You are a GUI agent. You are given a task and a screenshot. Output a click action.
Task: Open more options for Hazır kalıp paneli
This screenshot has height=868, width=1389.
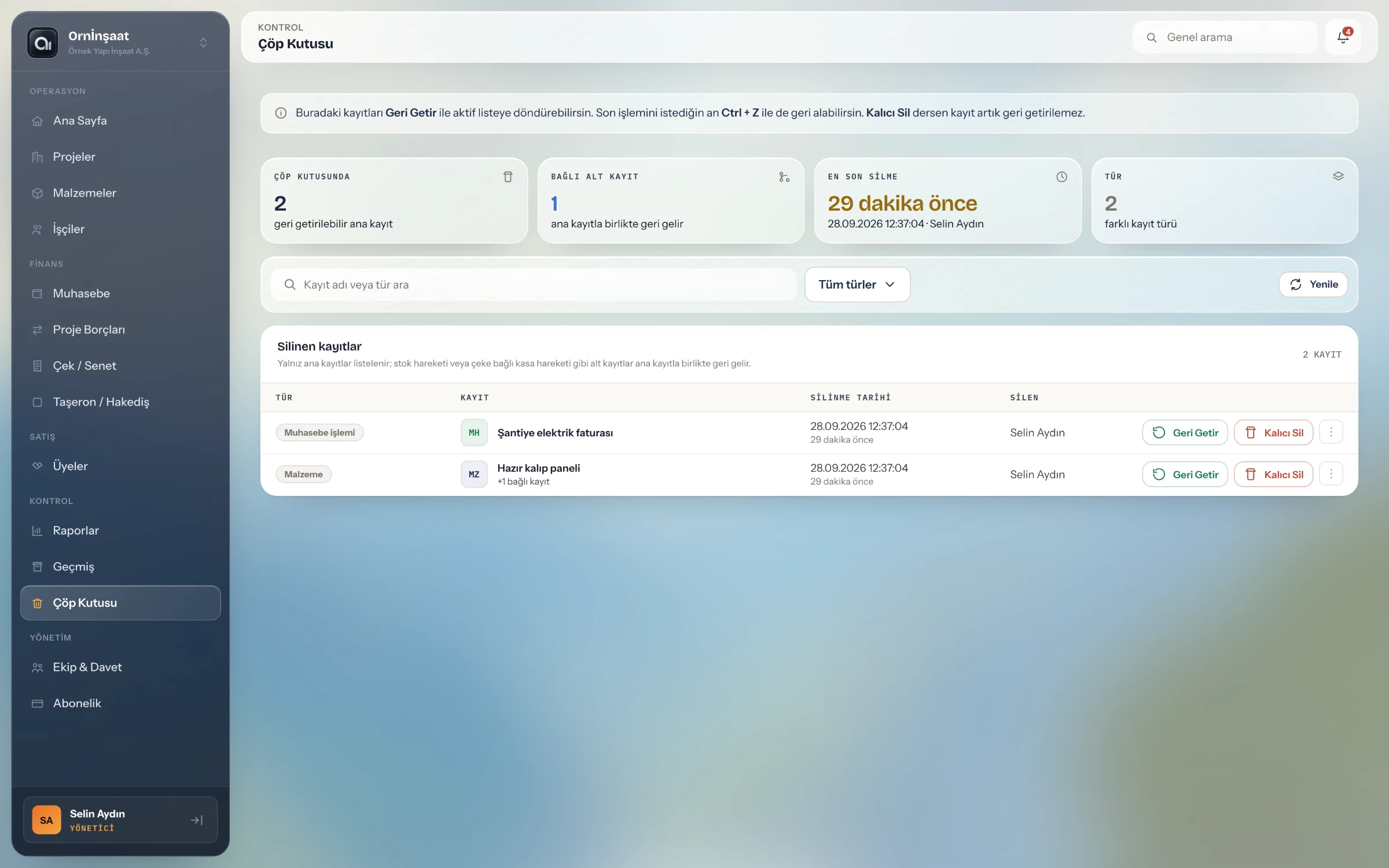(1331, 474)
